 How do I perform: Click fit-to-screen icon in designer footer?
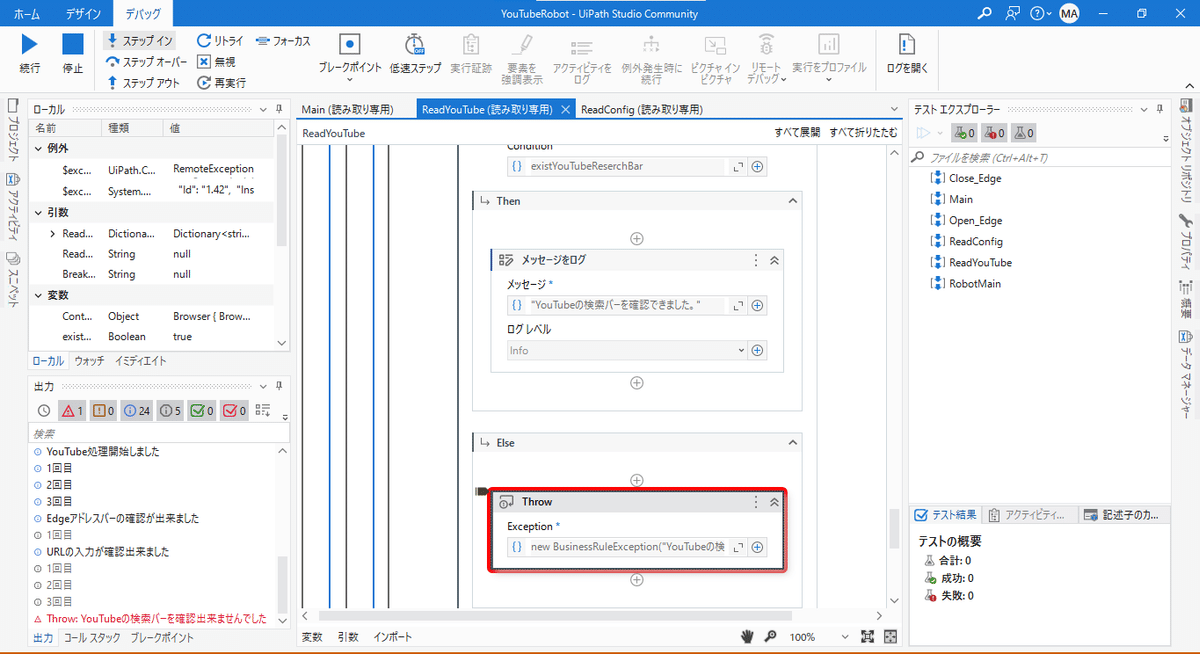coord(867,637)
